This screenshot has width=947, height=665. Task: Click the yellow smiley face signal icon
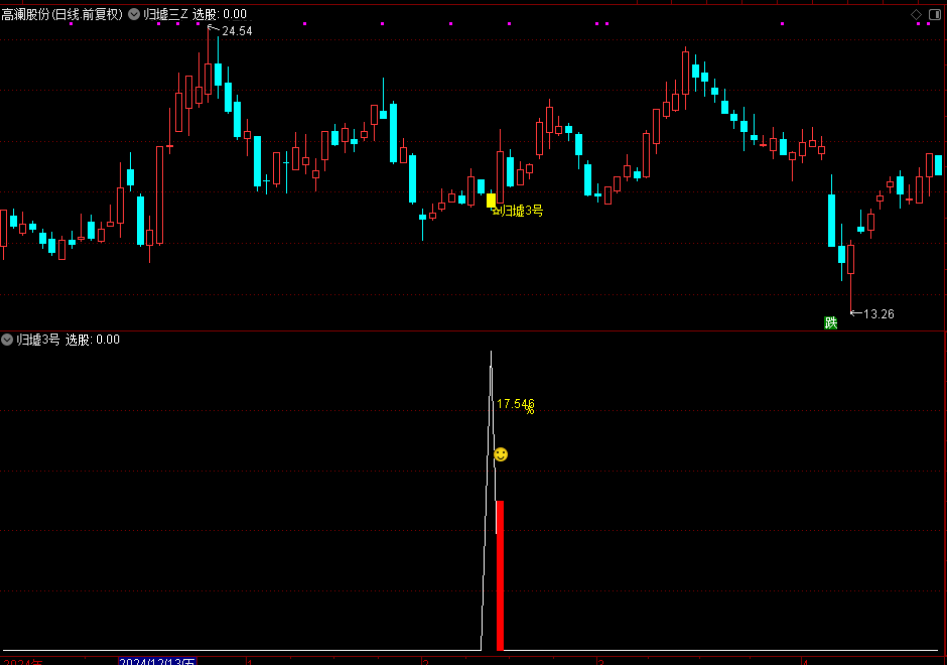pyautogui.click(x=501, y=454)
